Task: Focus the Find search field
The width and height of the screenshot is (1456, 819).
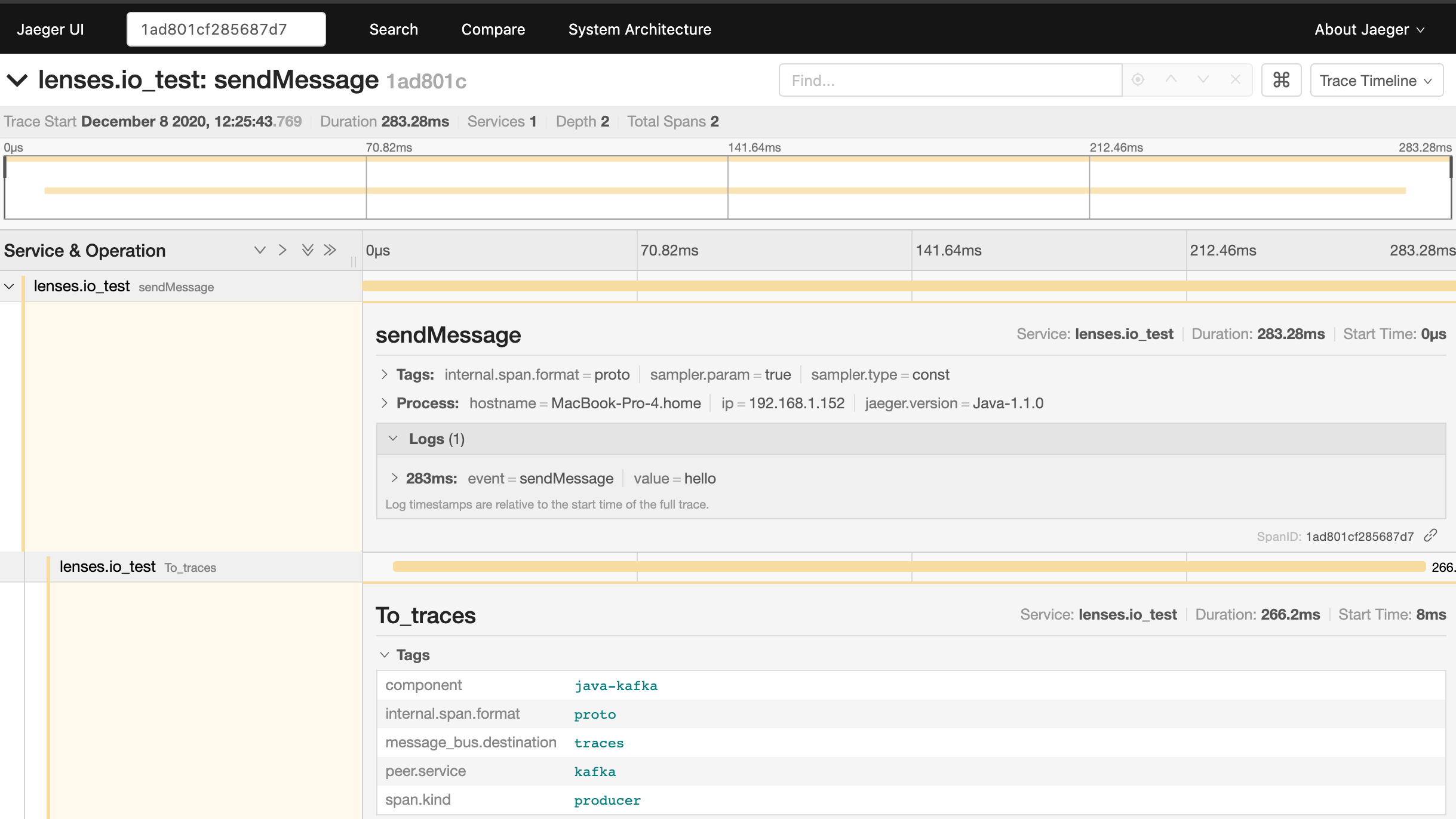Action: [950, 80]
